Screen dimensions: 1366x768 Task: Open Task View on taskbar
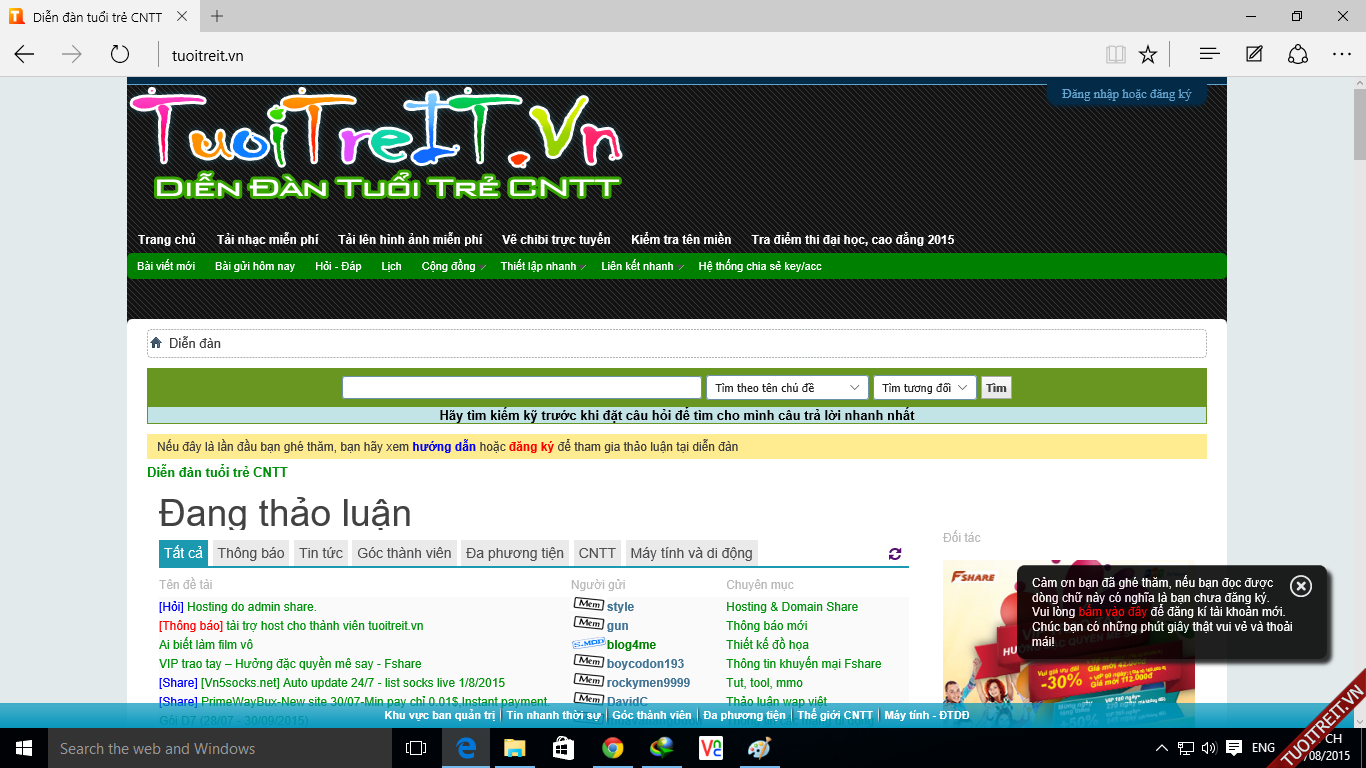tap(416, 748)
